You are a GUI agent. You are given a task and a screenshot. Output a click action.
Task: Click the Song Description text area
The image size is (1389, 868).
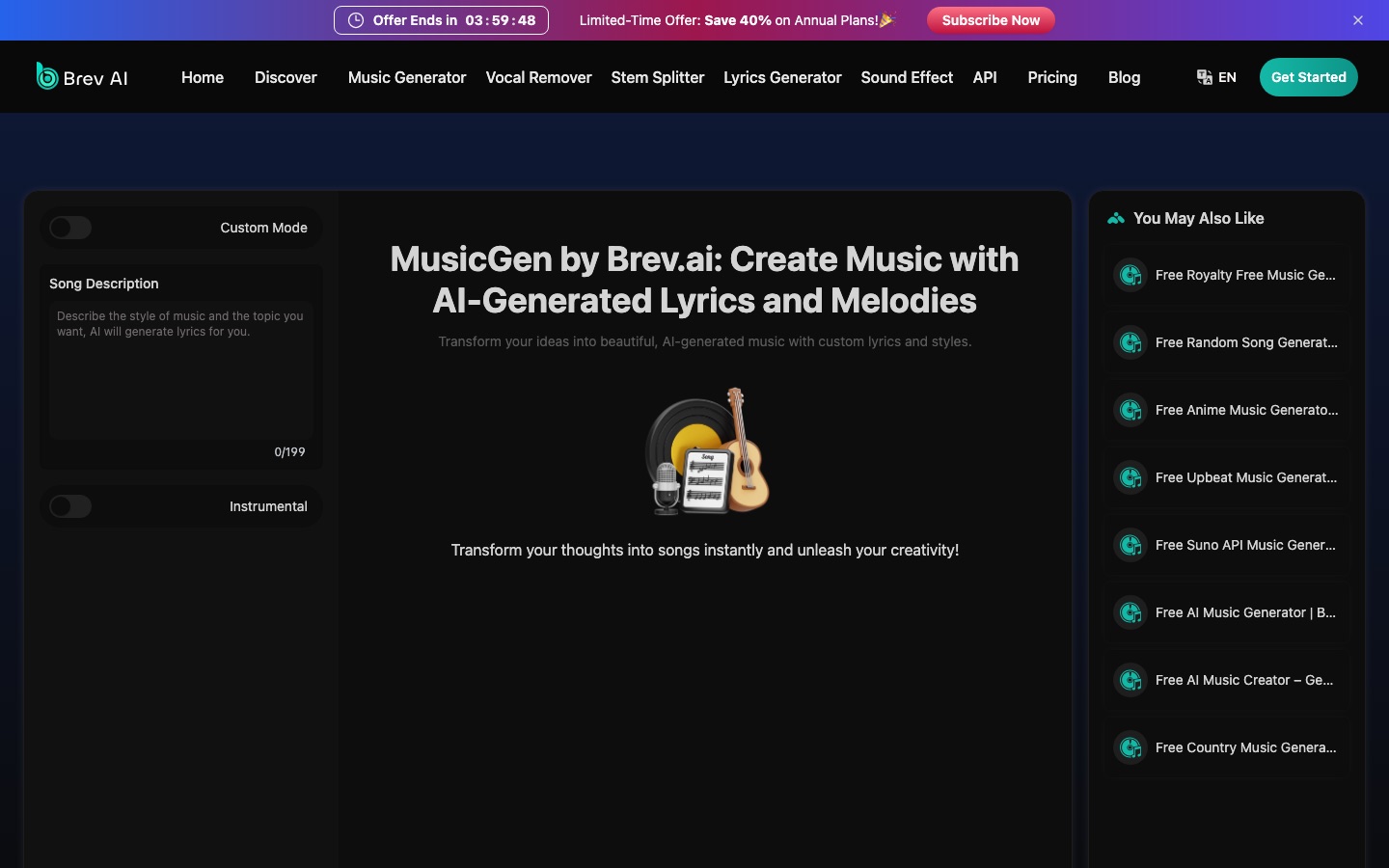click(x=180, y=371)
